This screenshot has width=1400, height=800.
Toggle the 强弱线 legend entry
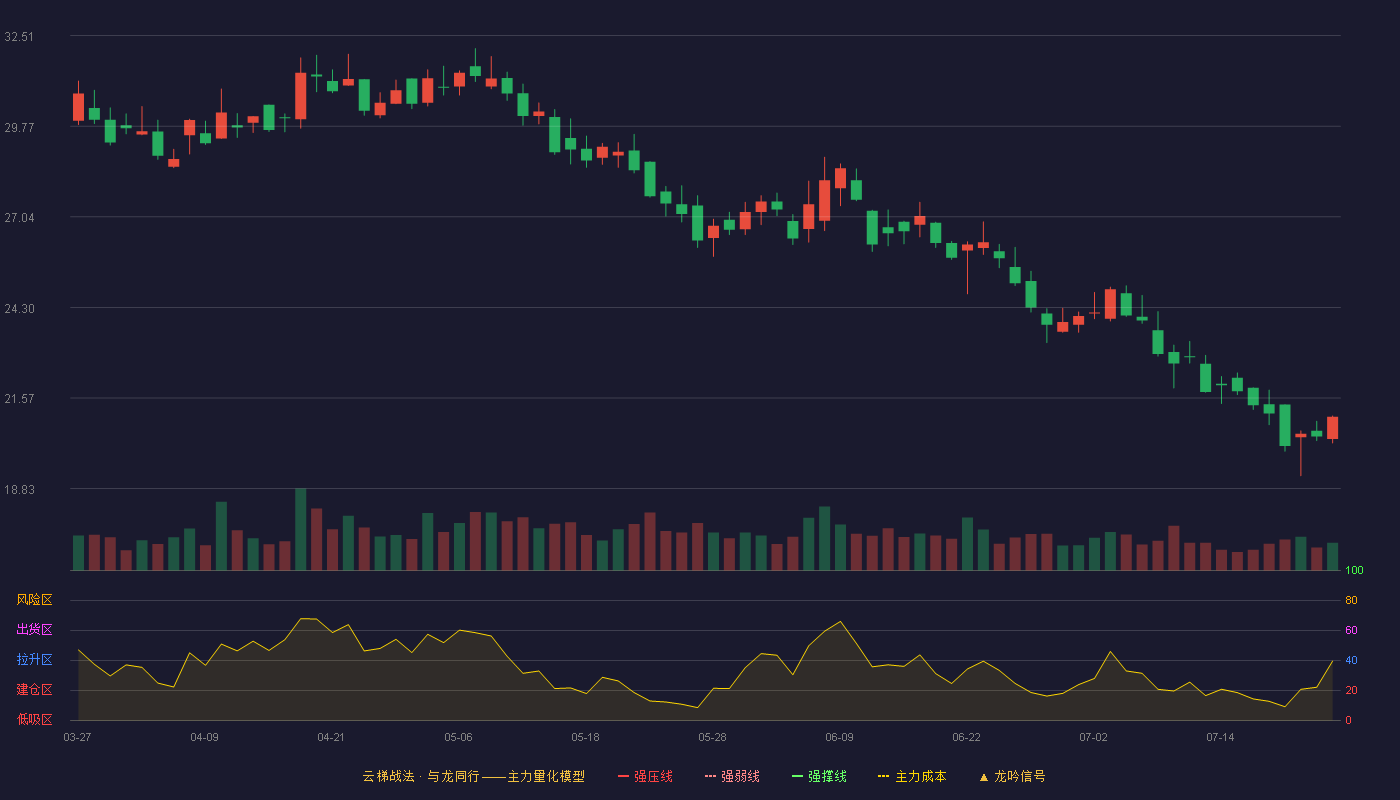tap(732, 776)
